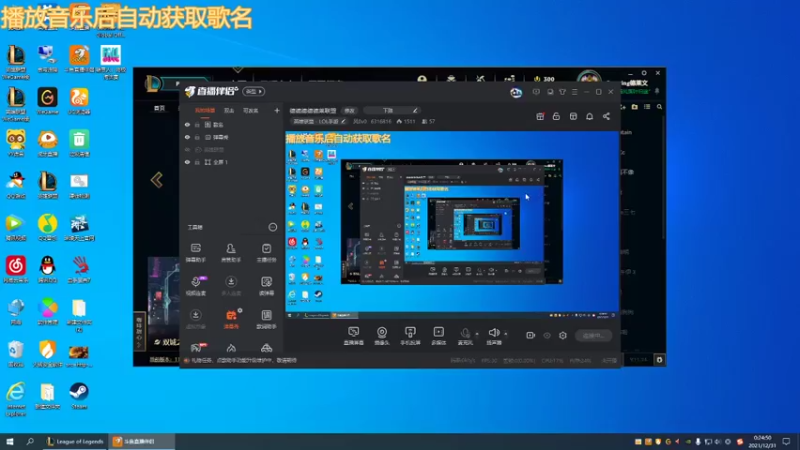Open Internet Explorer desktop shortcut

point(16,399)
